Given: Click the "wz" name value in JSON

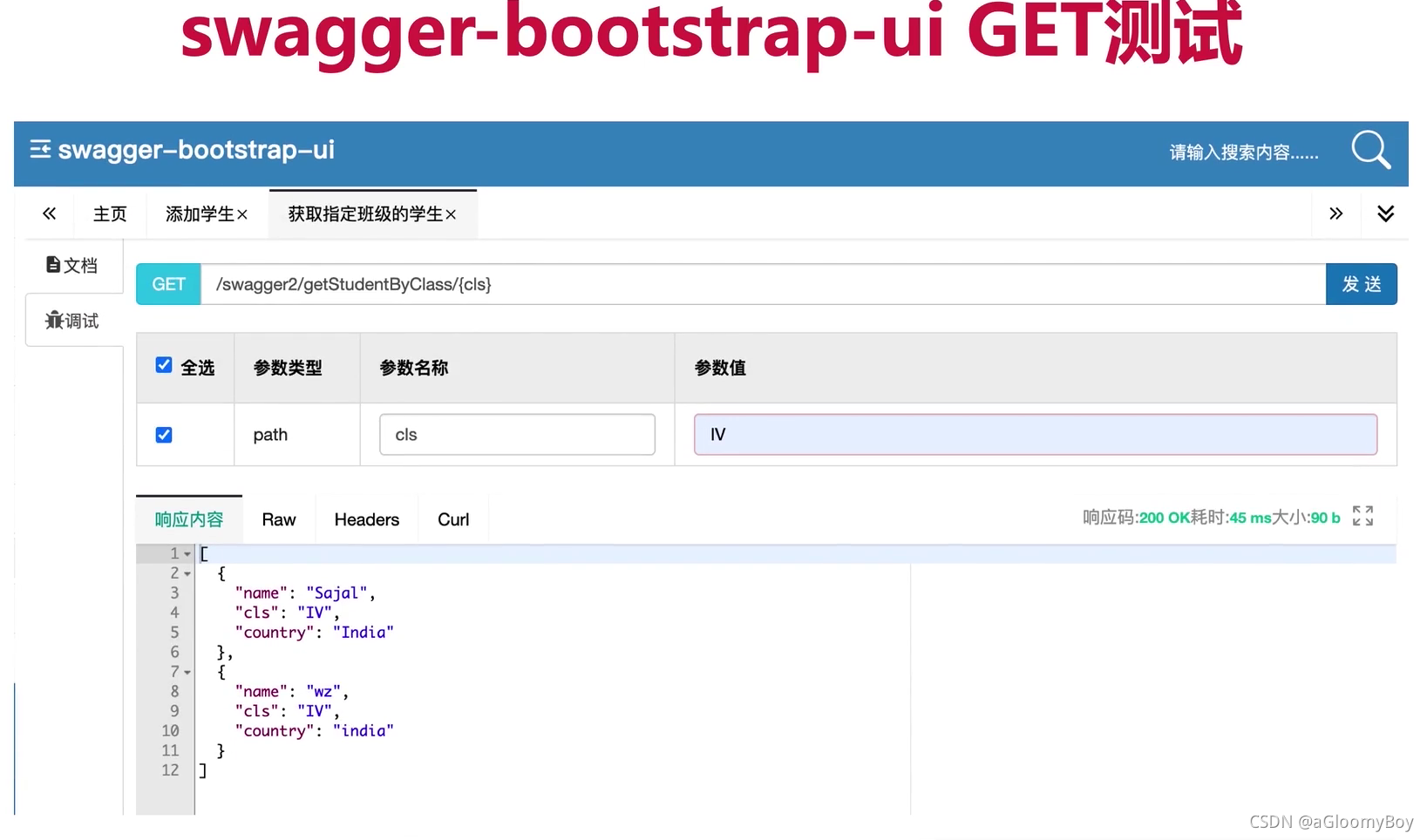Looking at the screenshot, I should point(323,692).
